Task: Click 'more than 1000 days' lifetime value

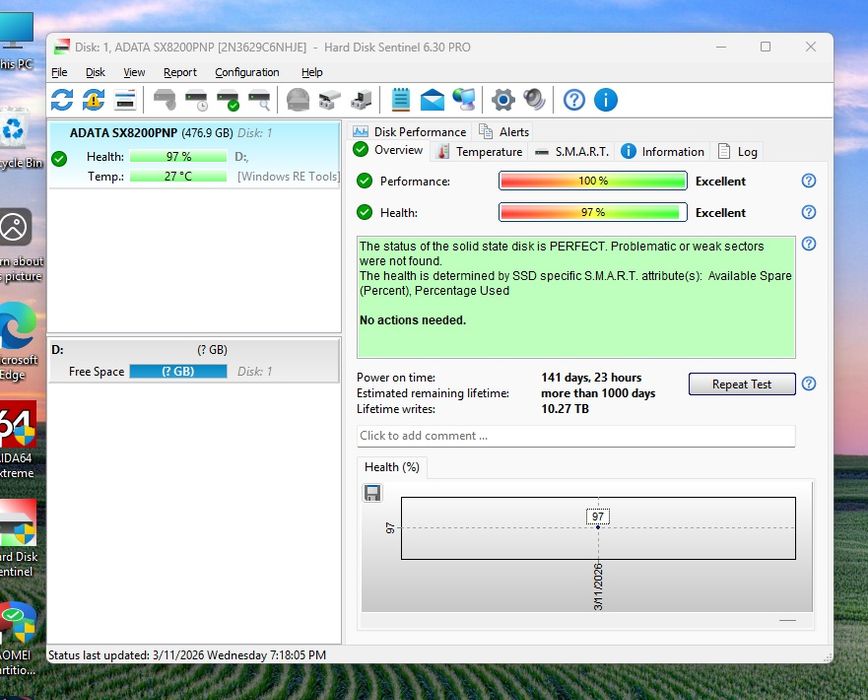Action: pos(598,393)
